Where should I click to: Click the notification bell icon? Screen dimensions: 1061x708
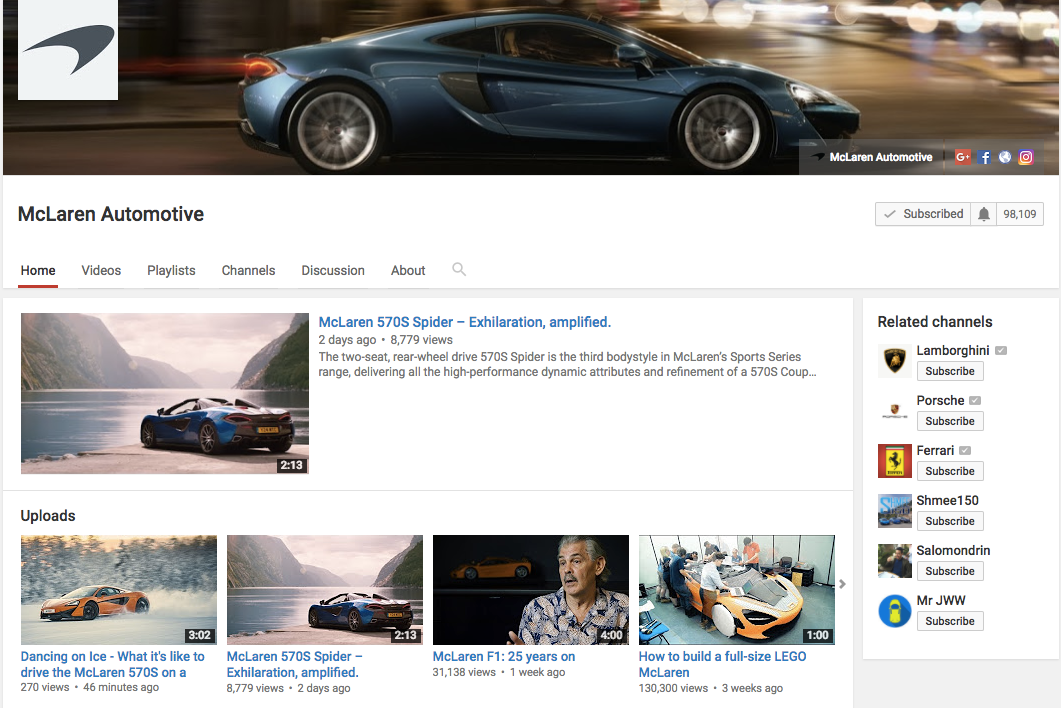(x=983, y=214)
